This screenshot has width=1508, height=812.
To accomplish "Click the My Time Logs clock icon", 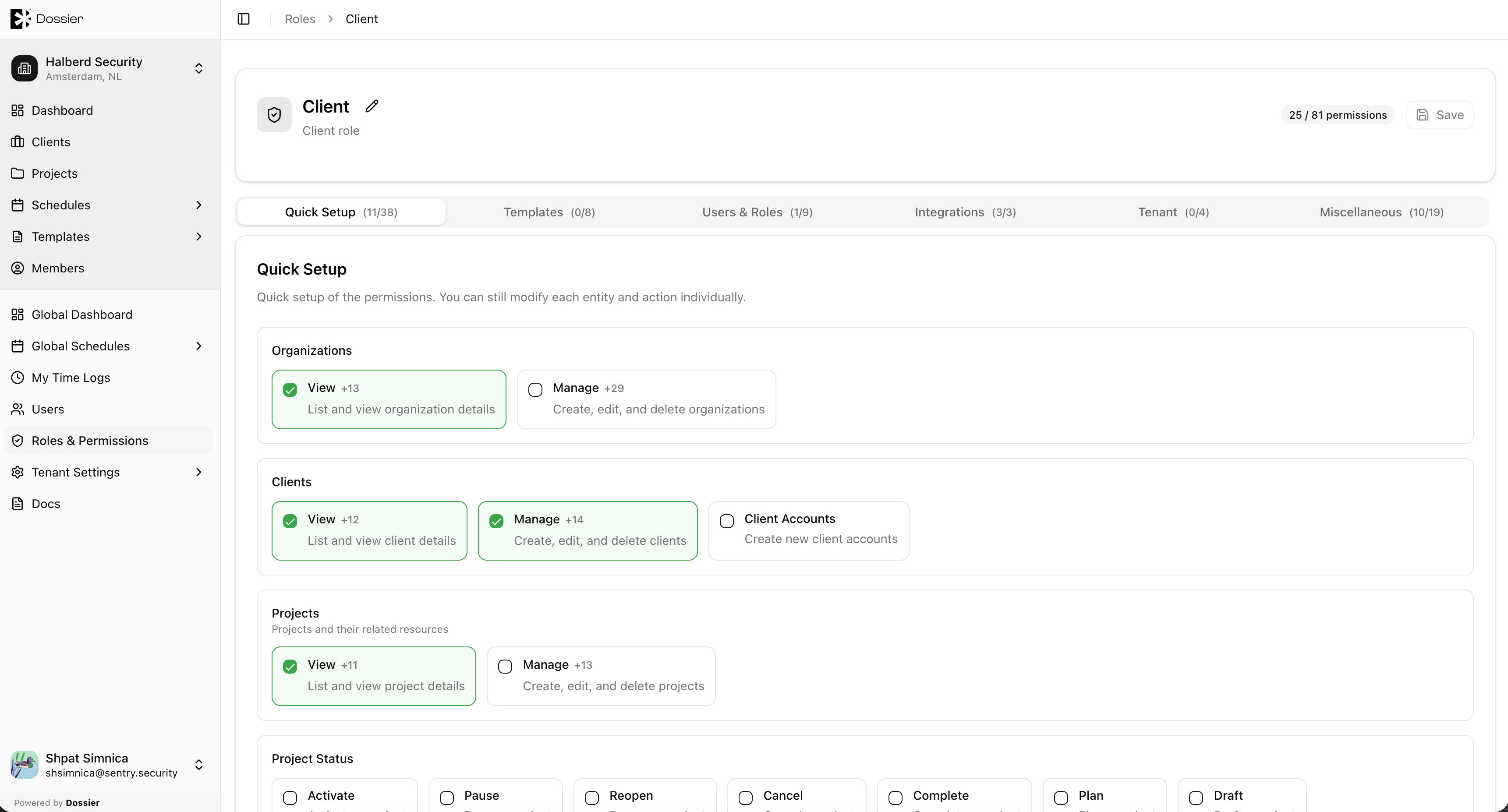I will click(18, 378).
